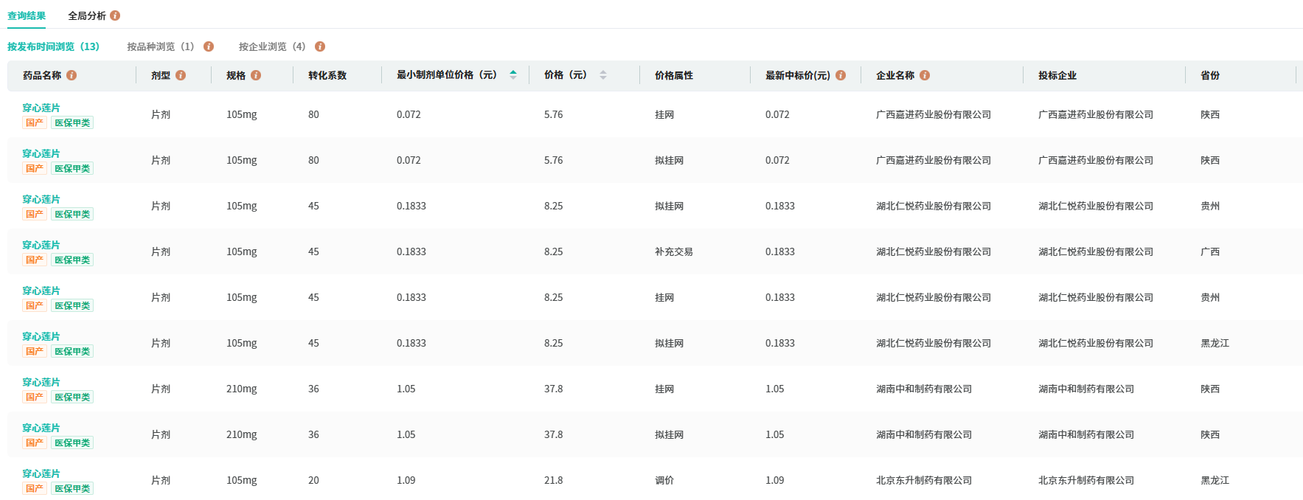
Task: Open 穿心莲片 link in the 湖北仁悦 黑龙江 row
Action: pyautogui.click(x=41, y=336)
